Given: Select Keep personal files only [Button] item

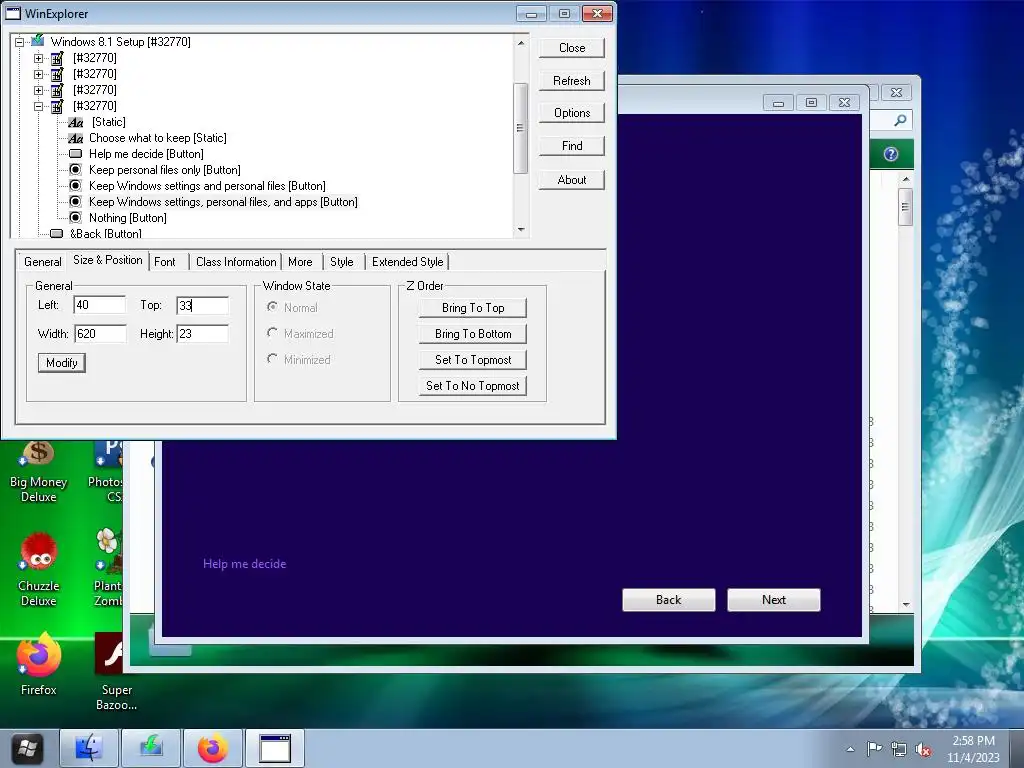Looking at the screenshot, I should tap(165, 170).
